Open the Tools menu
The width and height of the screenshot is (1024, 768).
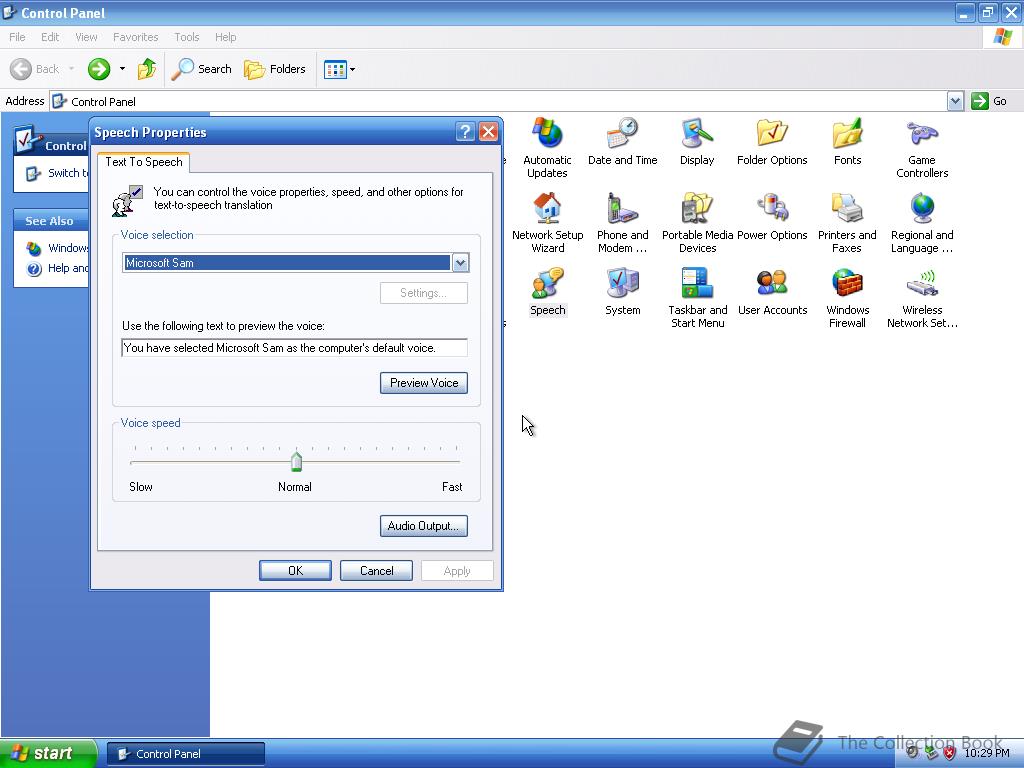pyautogui.click(x=186, y=37)
